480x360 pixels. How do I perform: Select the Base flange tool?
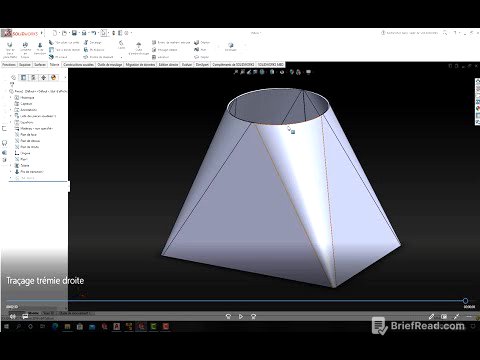(x=10, y=50)
